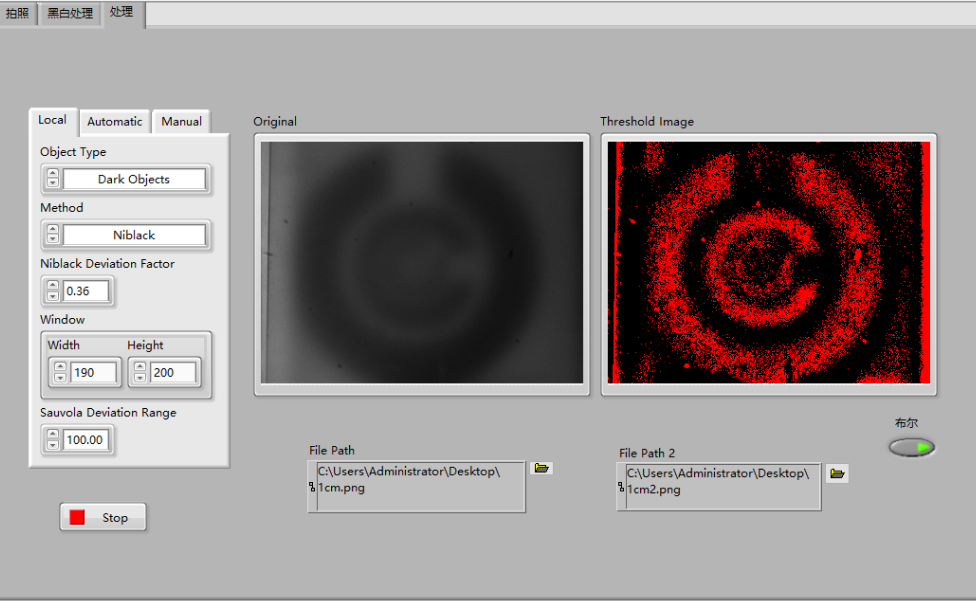Click the Niblack Deviation Factor stepper arrows
This screenshot has height=601, width=976.
[52, 291]
